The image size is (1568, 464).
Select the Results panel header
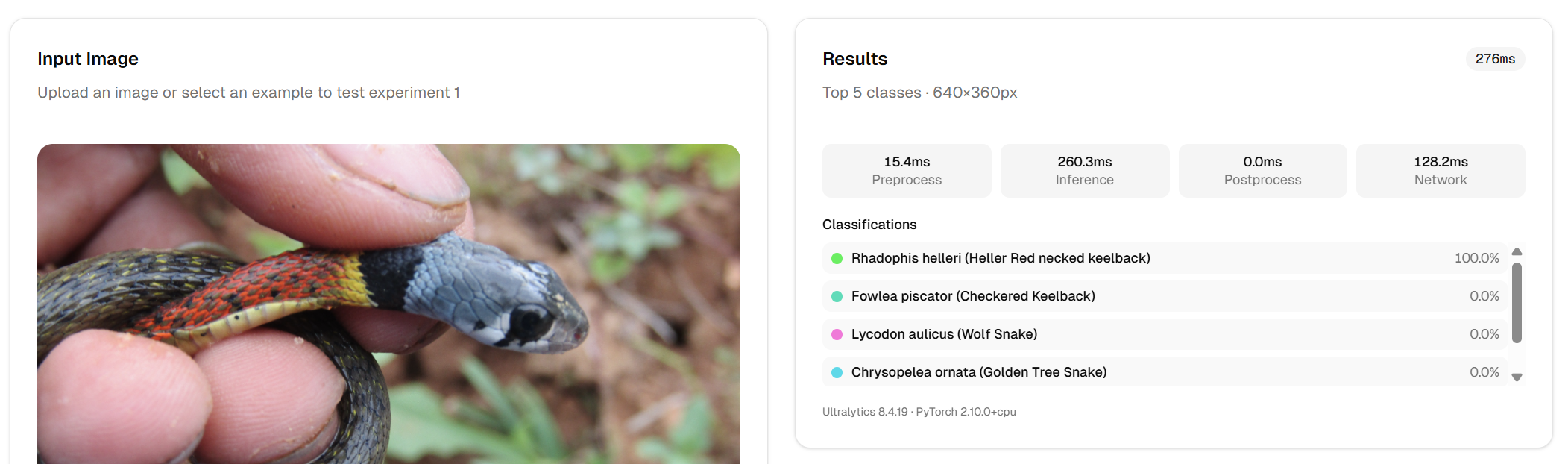coord(854,59)
